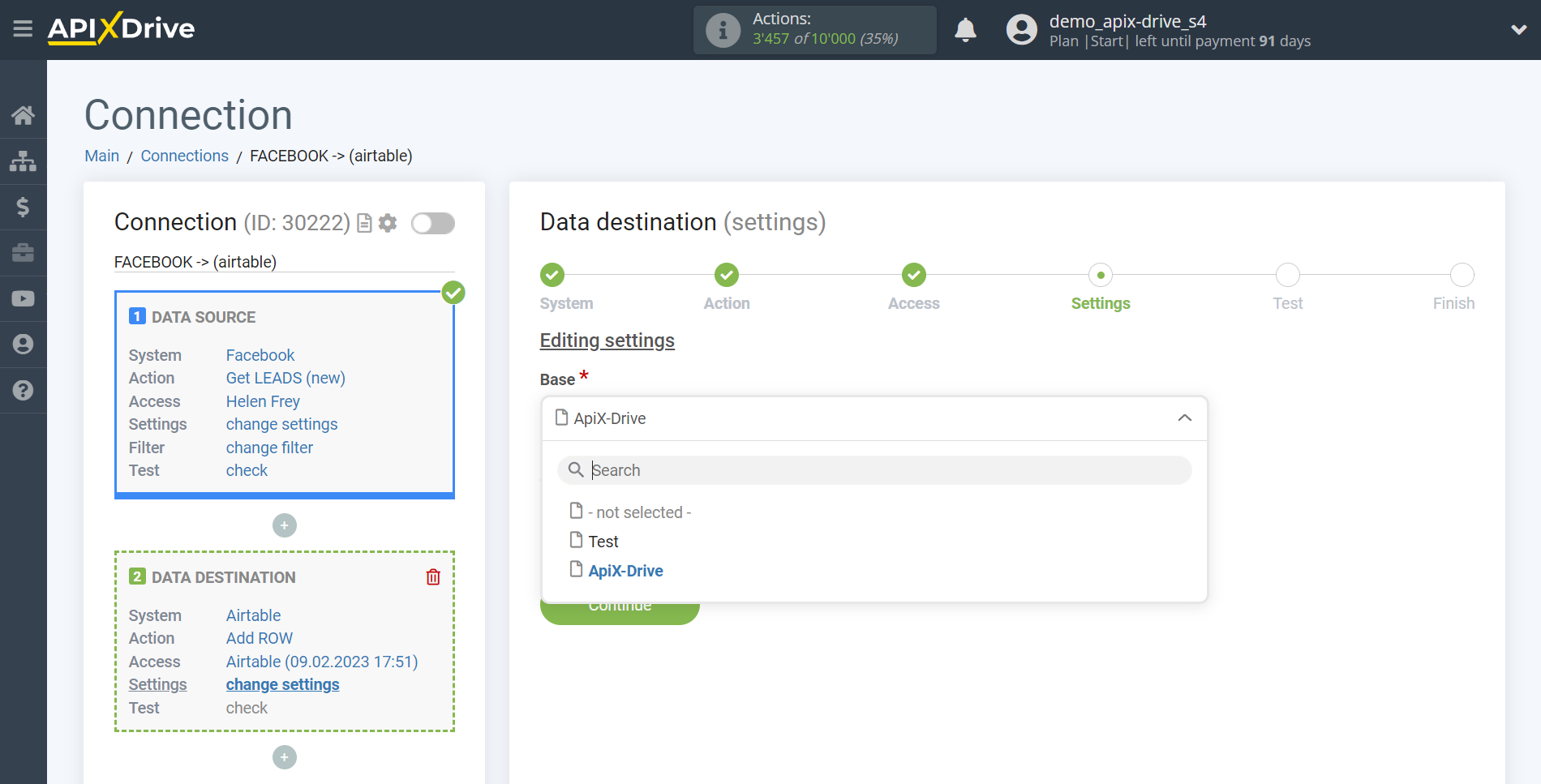Click the data source green checkmark badge
This screenshot has width=1541, height=784.
click(453, 293)
